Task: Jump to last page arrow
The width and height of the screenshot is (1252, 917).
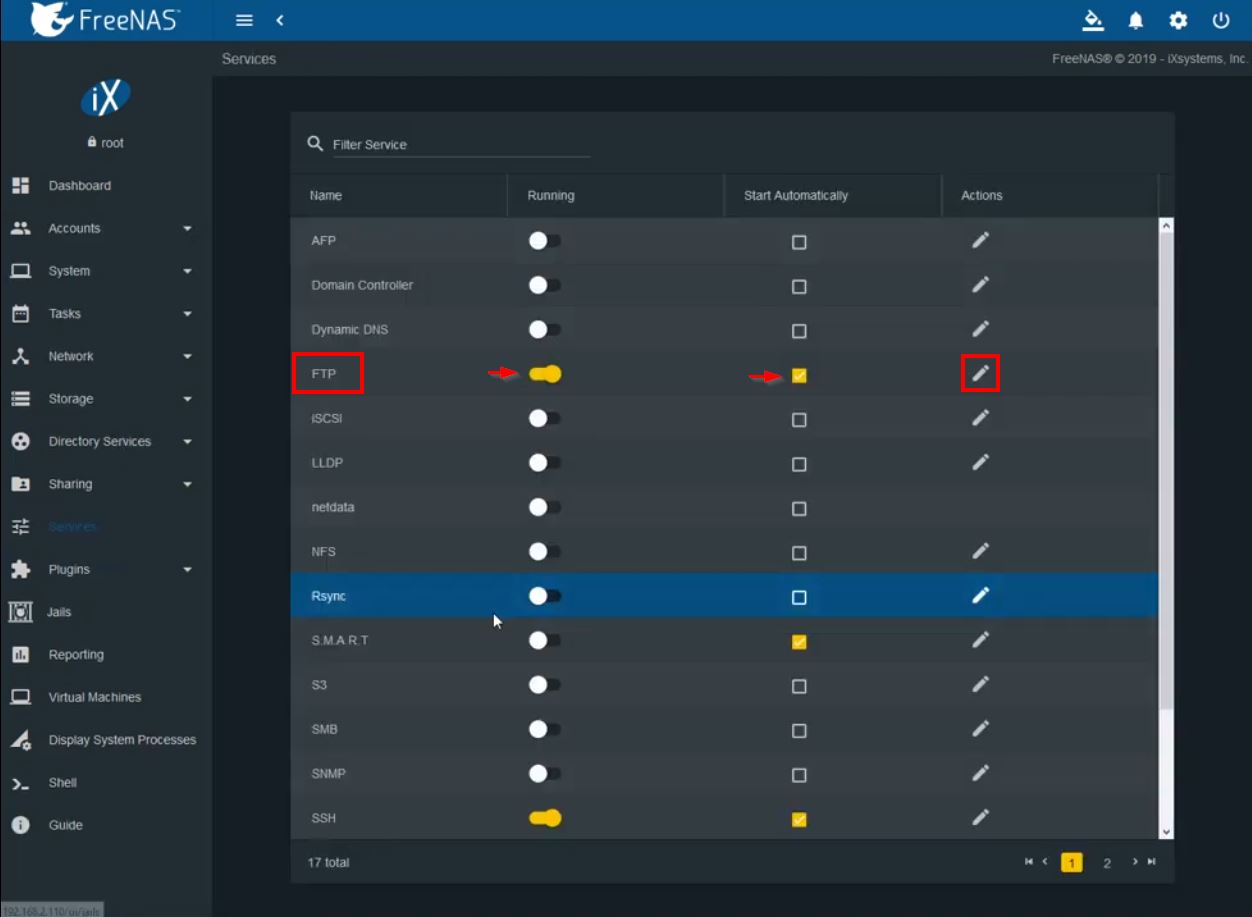Action: click(x=1151, y=861)
